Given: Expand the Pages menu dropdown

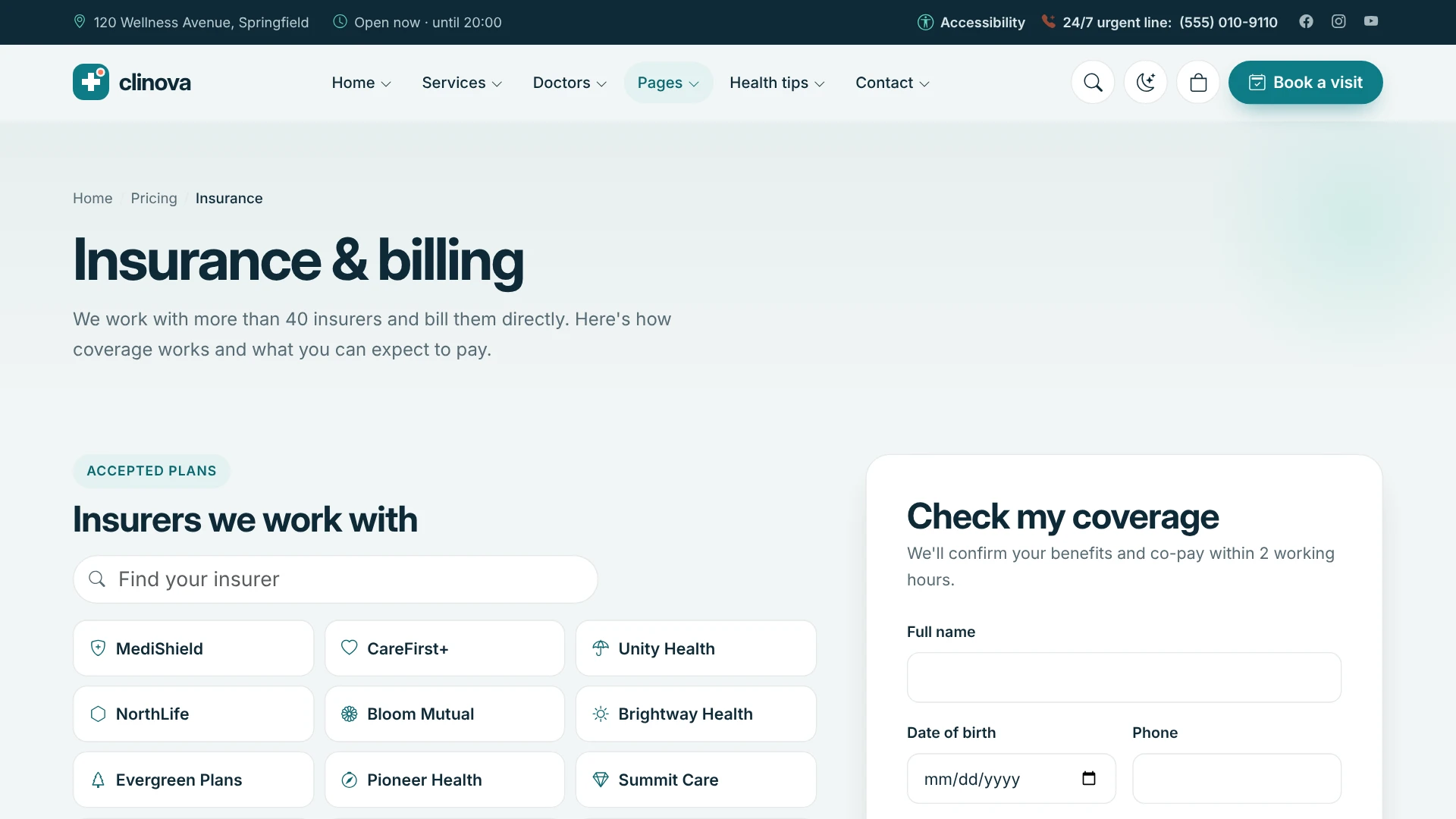Looking at the screenshot, I should point(668,83).
